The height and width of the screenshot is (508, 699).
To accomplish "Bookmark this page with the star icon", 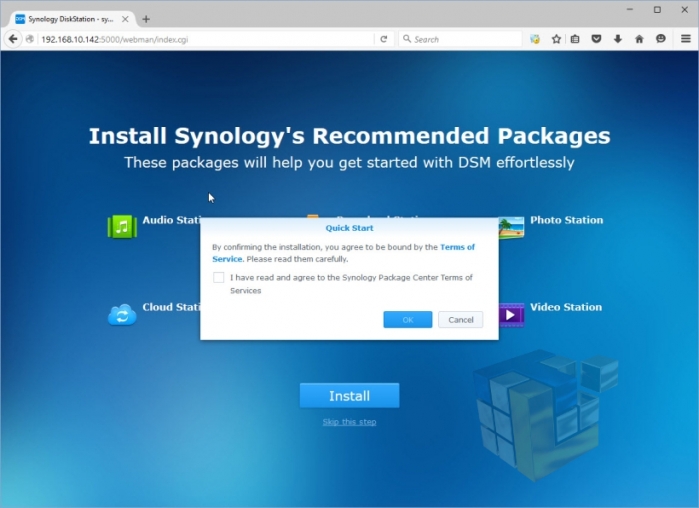I will 556,39.
